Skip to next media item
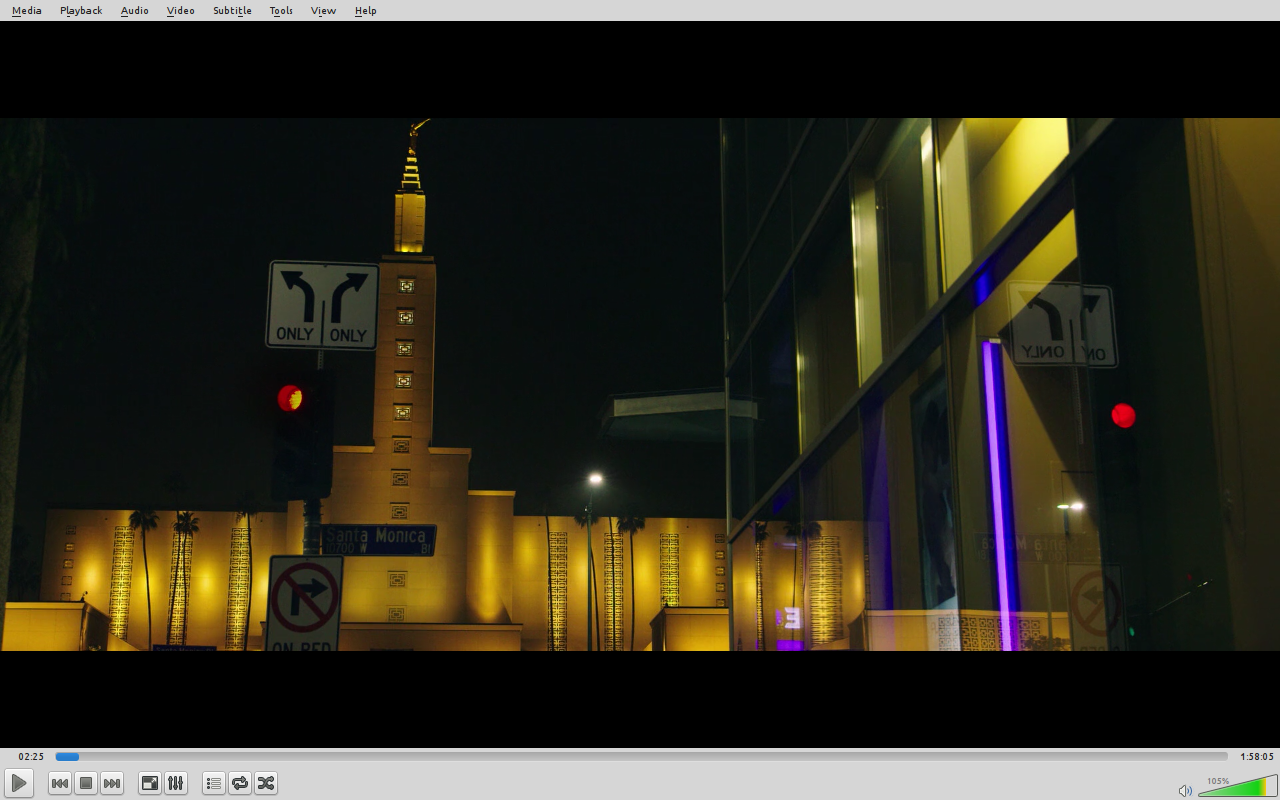1280x800 pixels. 112,783
